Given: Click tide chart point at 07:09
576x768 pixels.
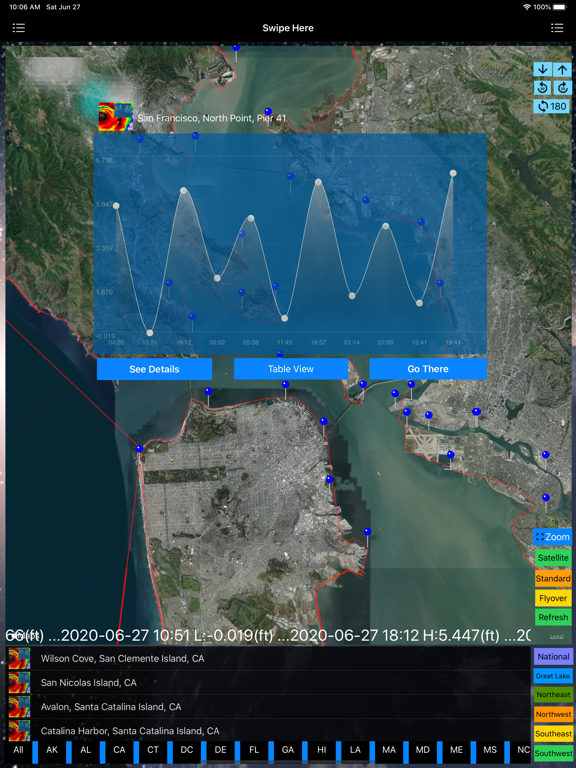Looking at the screenshot, I should (x=385, y=226).
